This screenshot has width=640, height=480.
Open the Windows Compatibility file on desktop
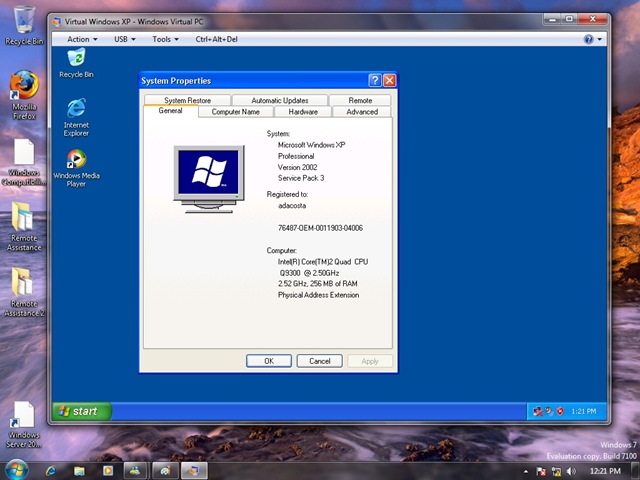(24, 162)
